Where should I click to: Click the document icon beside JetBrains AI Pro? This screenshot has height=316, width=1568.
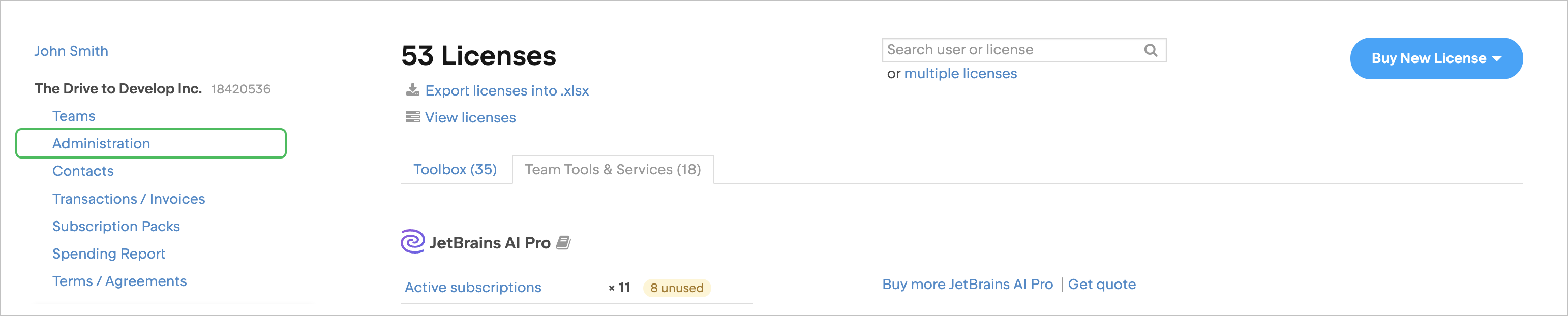coord(564,242)
